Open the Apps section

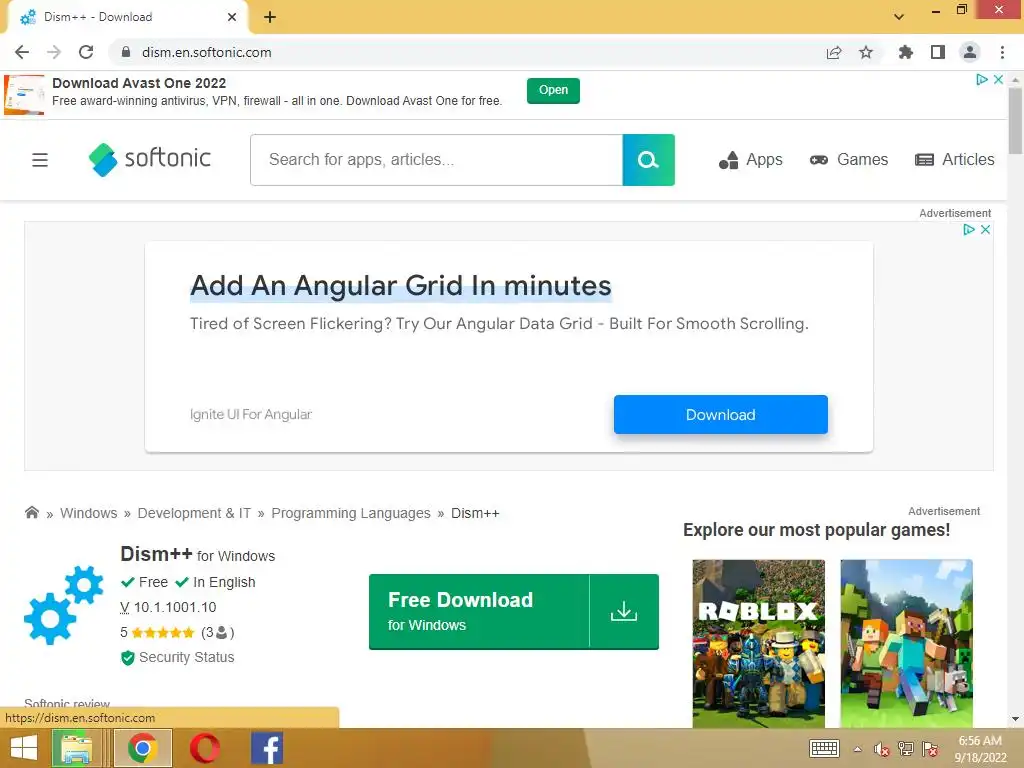750,160
